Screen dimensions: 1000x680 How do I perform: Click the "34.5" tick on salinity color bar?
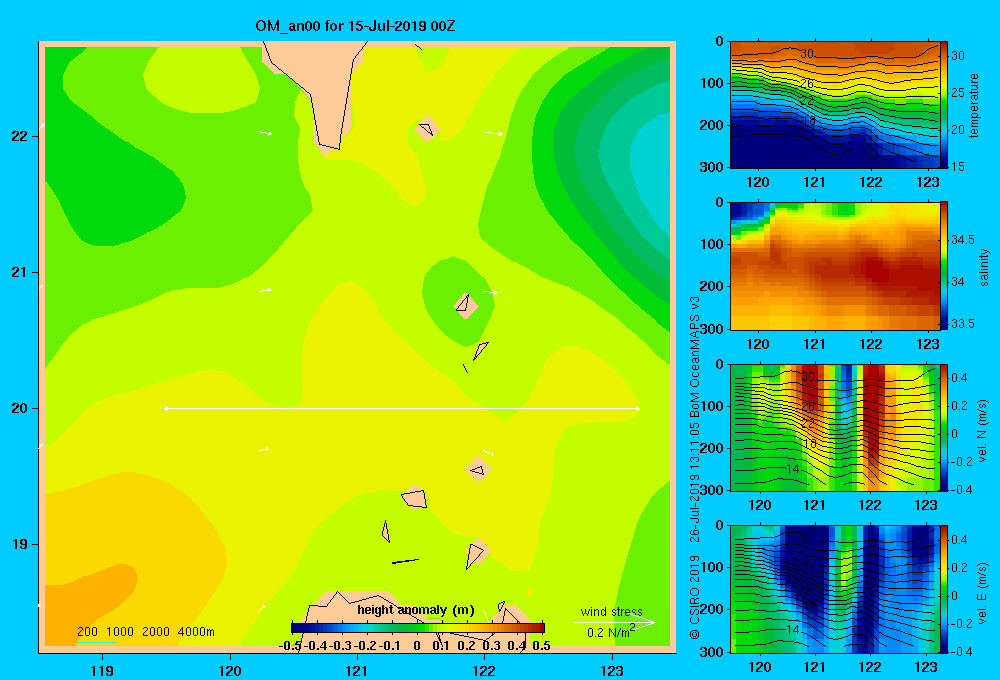(x=963, y=240)
